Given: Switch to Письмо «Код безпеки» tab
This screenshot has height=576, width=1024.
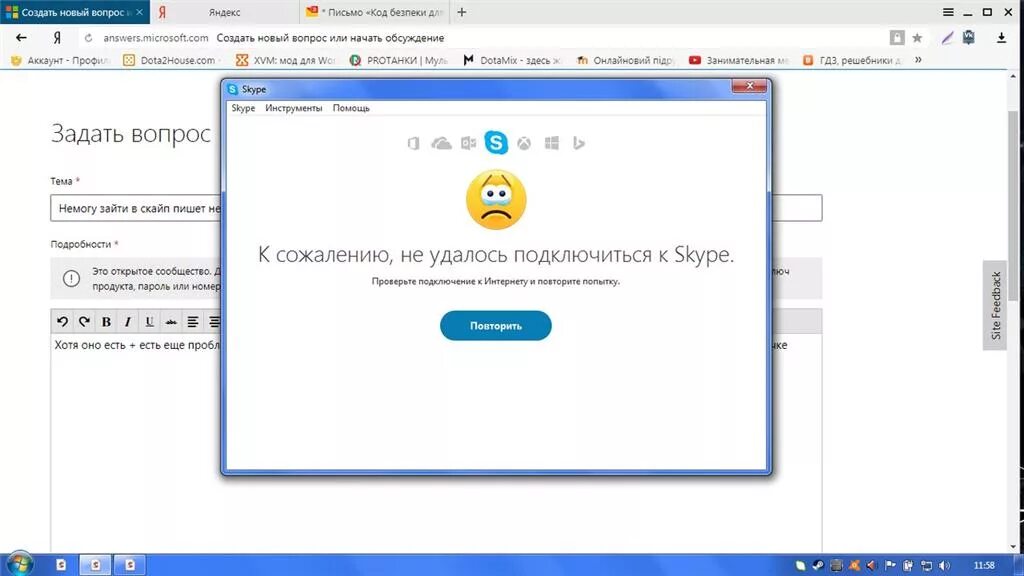Looking at the screenshot, I should tap(376, 12).
